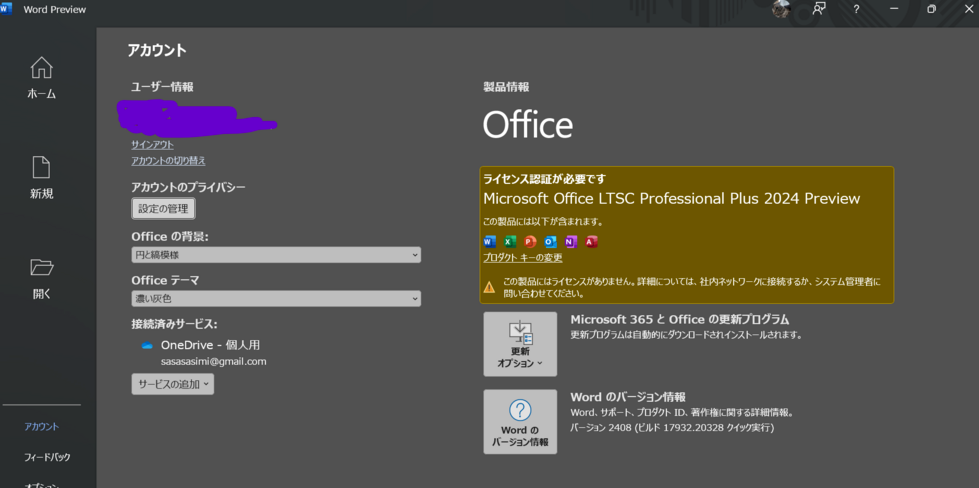Select フィードバック in the left sidebar
The height and width of the screenshot is (488, 979).
point(47,457)
